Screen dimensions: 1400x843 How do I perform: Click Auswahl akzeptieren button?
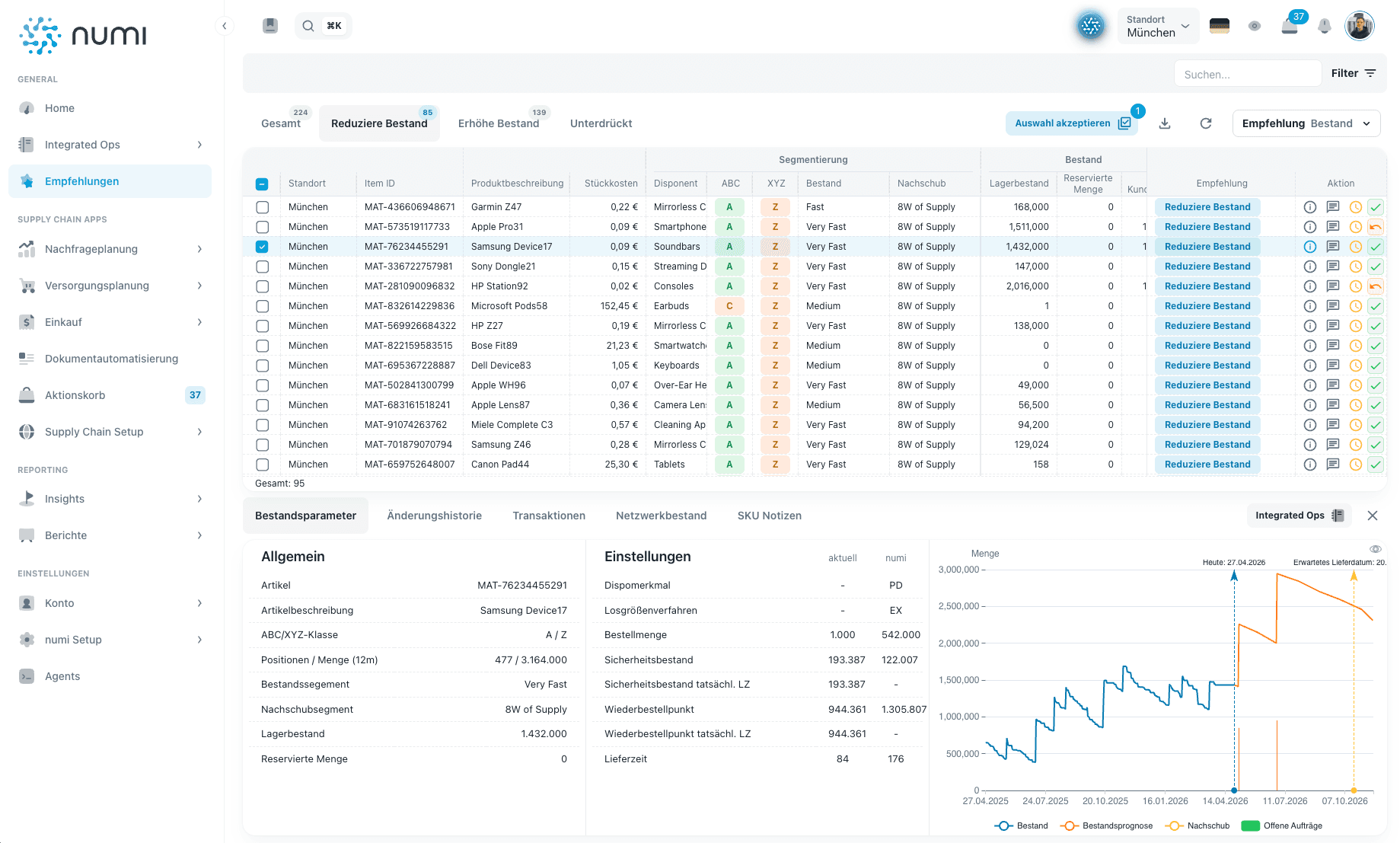click(x=1072, y=123)
